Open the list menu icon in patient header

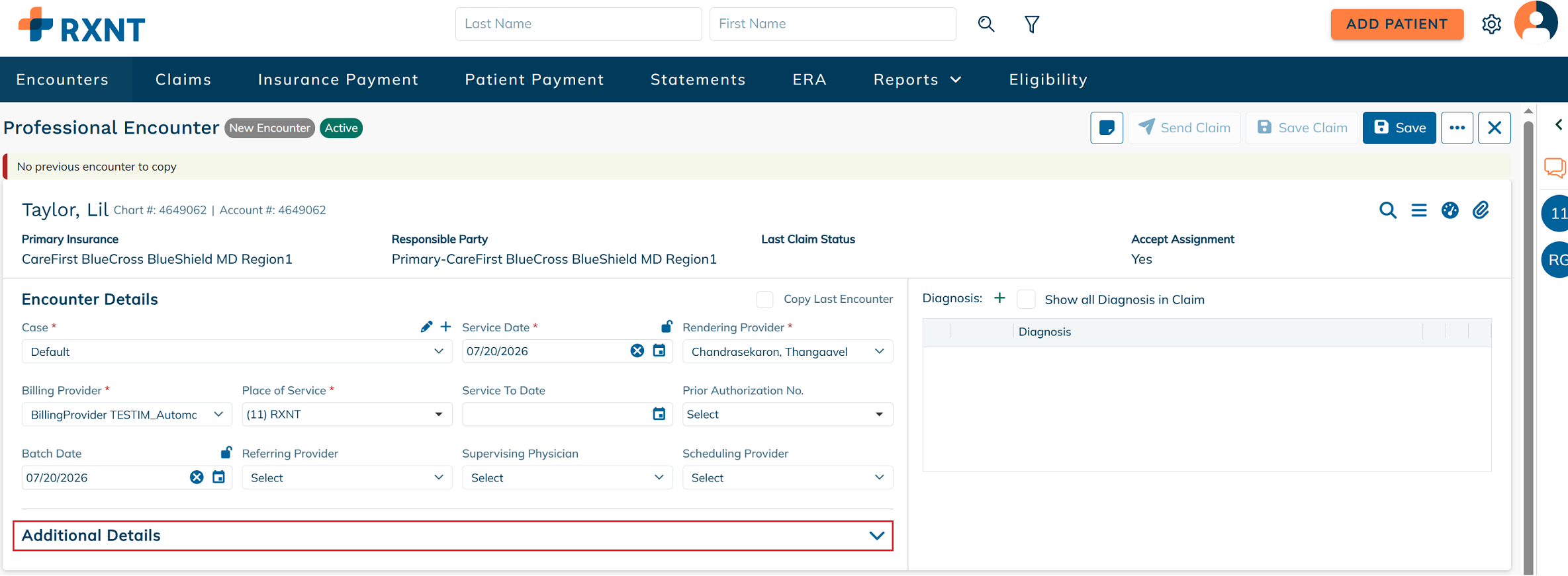pos(1419,210)
